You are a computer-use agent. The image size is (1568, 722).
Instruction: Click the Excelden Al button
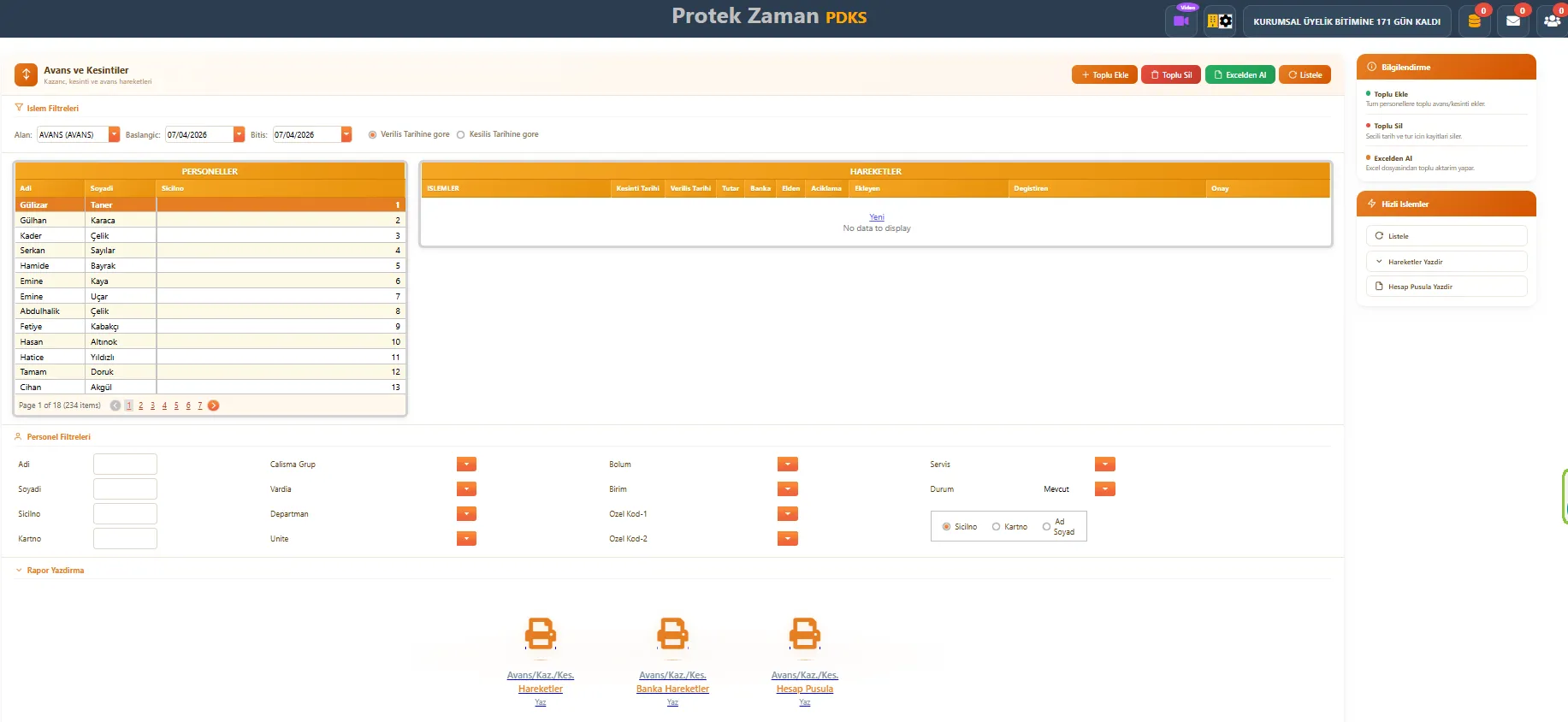pos(1240,74)
